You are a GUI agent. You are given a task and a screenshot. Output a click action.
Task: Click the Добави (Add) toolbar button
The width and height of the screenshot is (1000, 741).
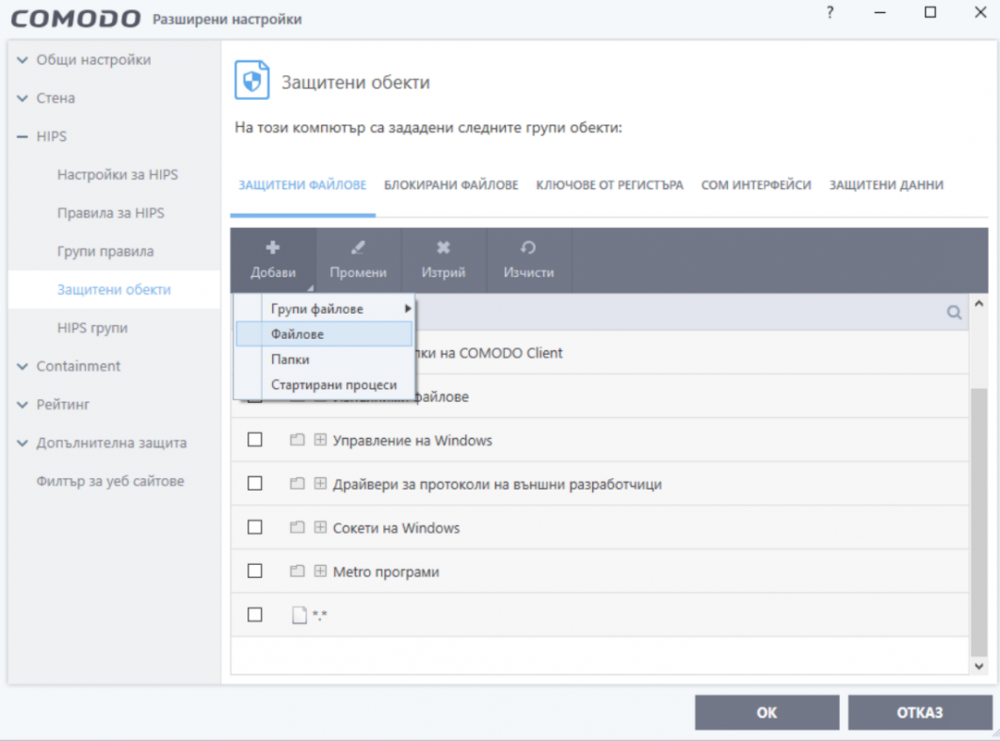[x=273, y=260]
